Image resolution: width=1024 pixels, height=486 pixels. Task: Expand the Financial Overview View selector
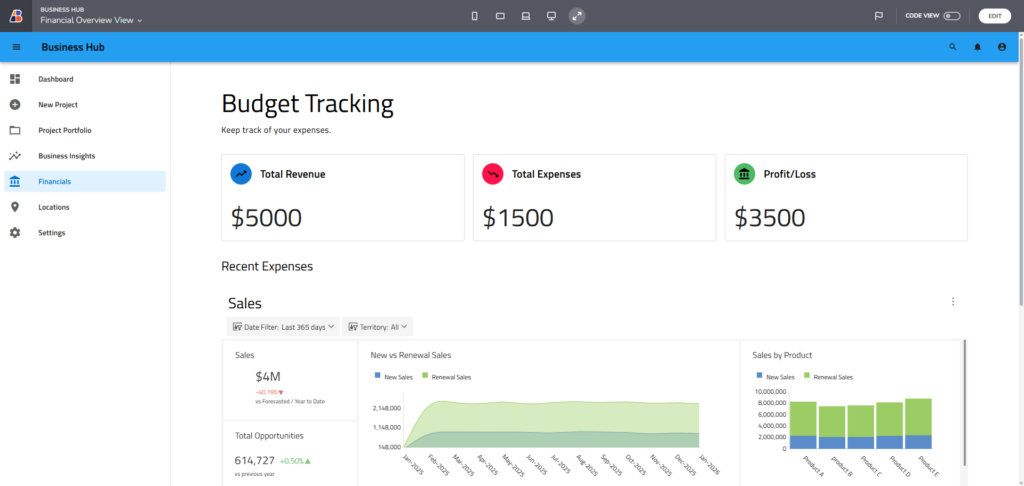92,20
